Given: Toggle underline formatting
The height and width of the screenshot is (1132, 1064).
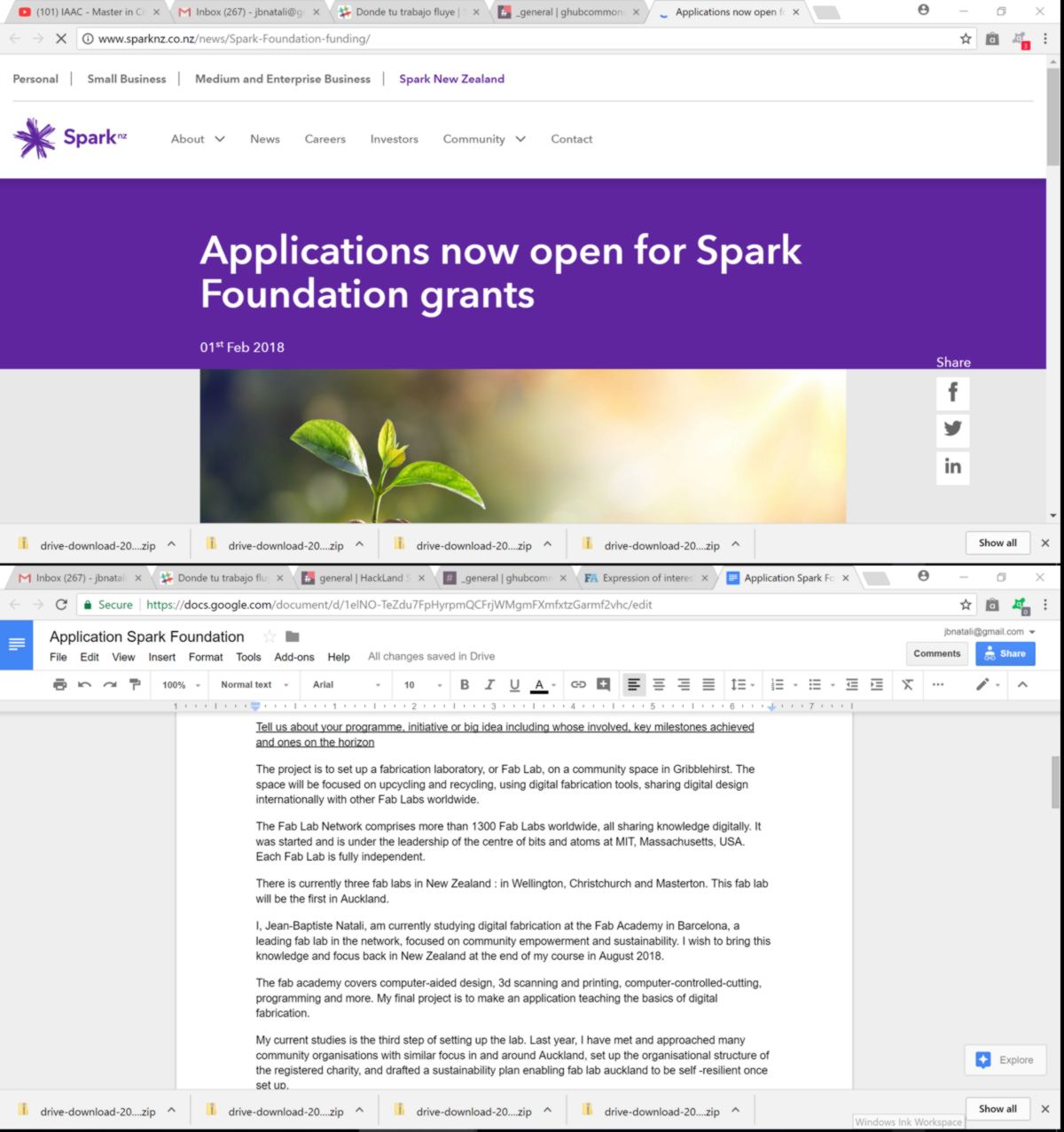Looking at the screenshot, I should click(514, 684).
